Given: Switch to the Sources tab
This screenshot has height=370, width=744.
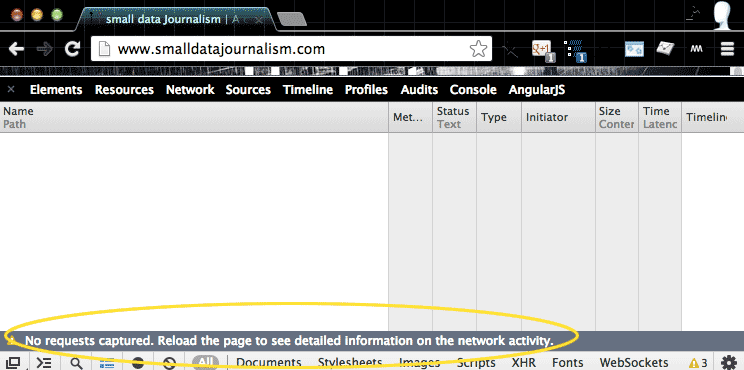Looking at the screenshot, I should 248,90.
